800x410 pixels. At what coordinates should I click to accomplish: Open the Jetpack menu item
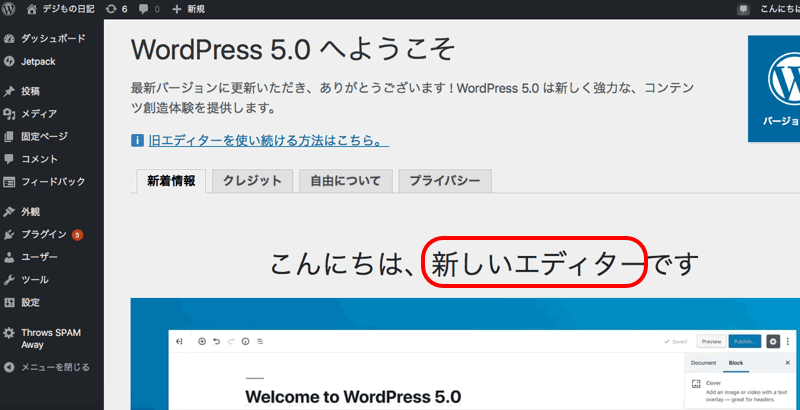tap(39, 61)
